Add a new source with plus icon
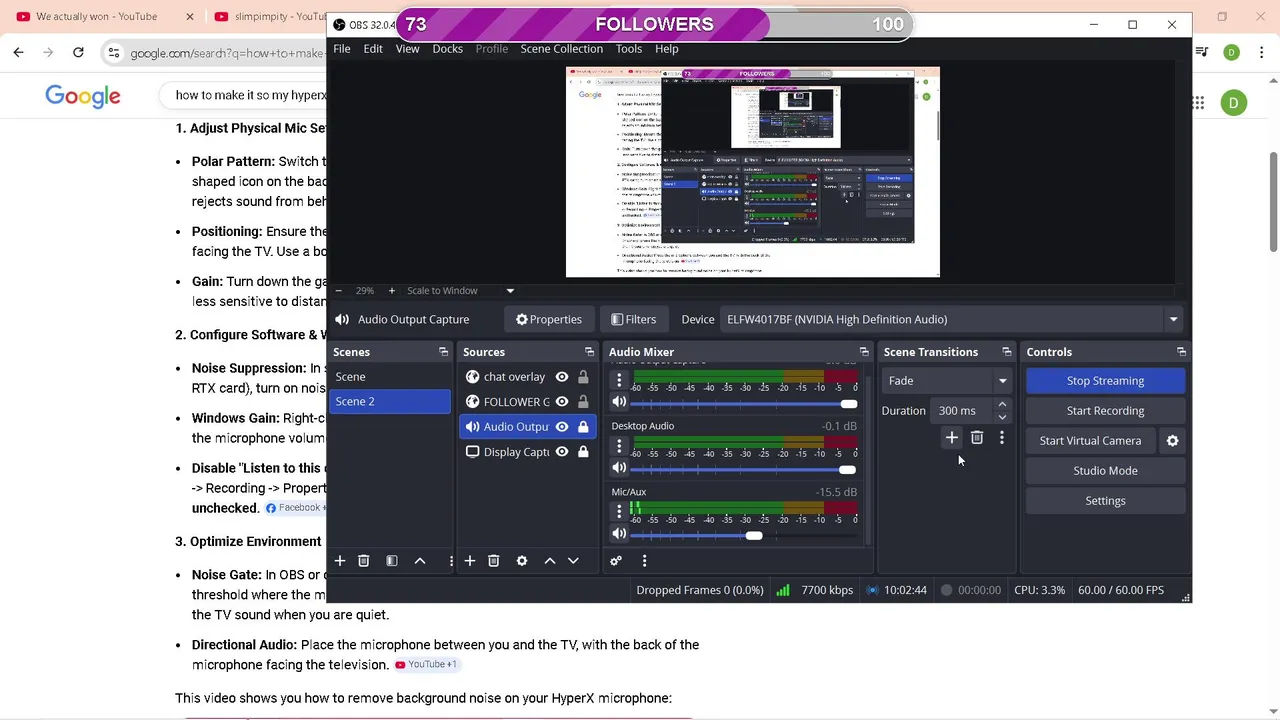The width and height of the screenshot is (1280, 720). (x=470, y=561)
